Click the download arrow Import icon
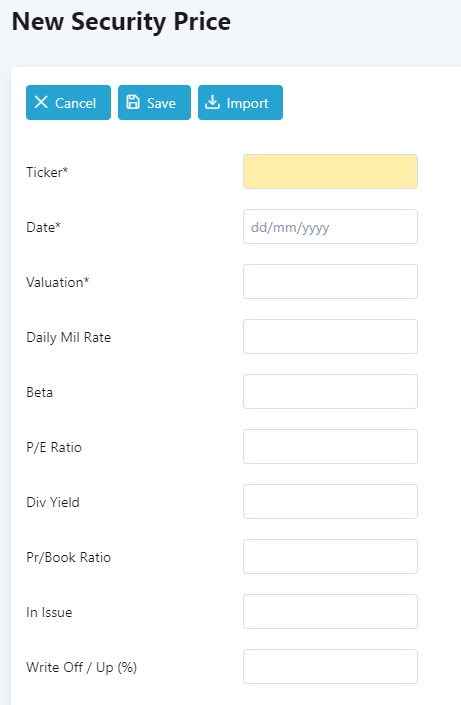 click(212, 102)
